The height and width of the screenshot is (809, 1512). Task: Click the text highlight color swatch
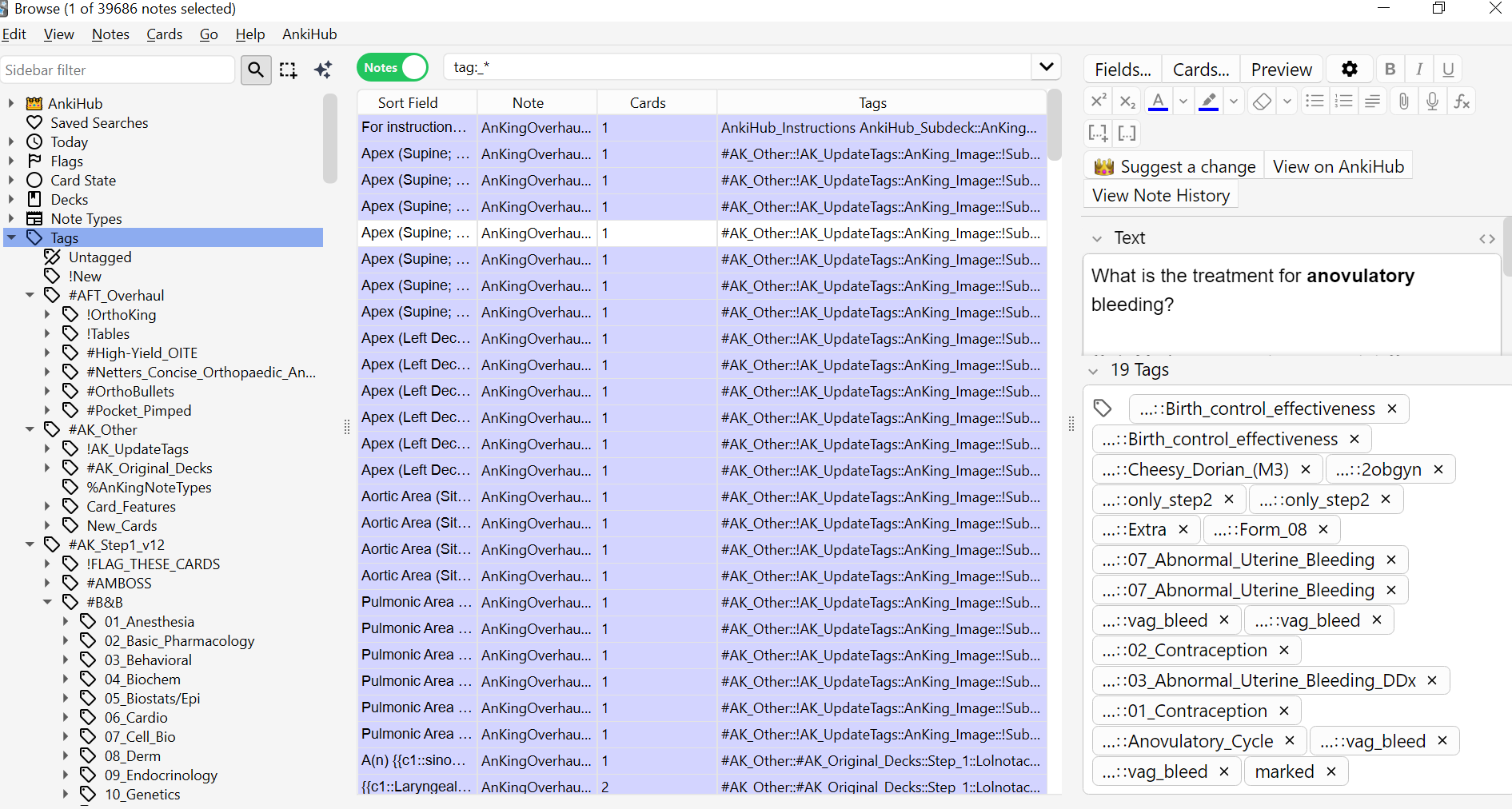point(1209,102)
